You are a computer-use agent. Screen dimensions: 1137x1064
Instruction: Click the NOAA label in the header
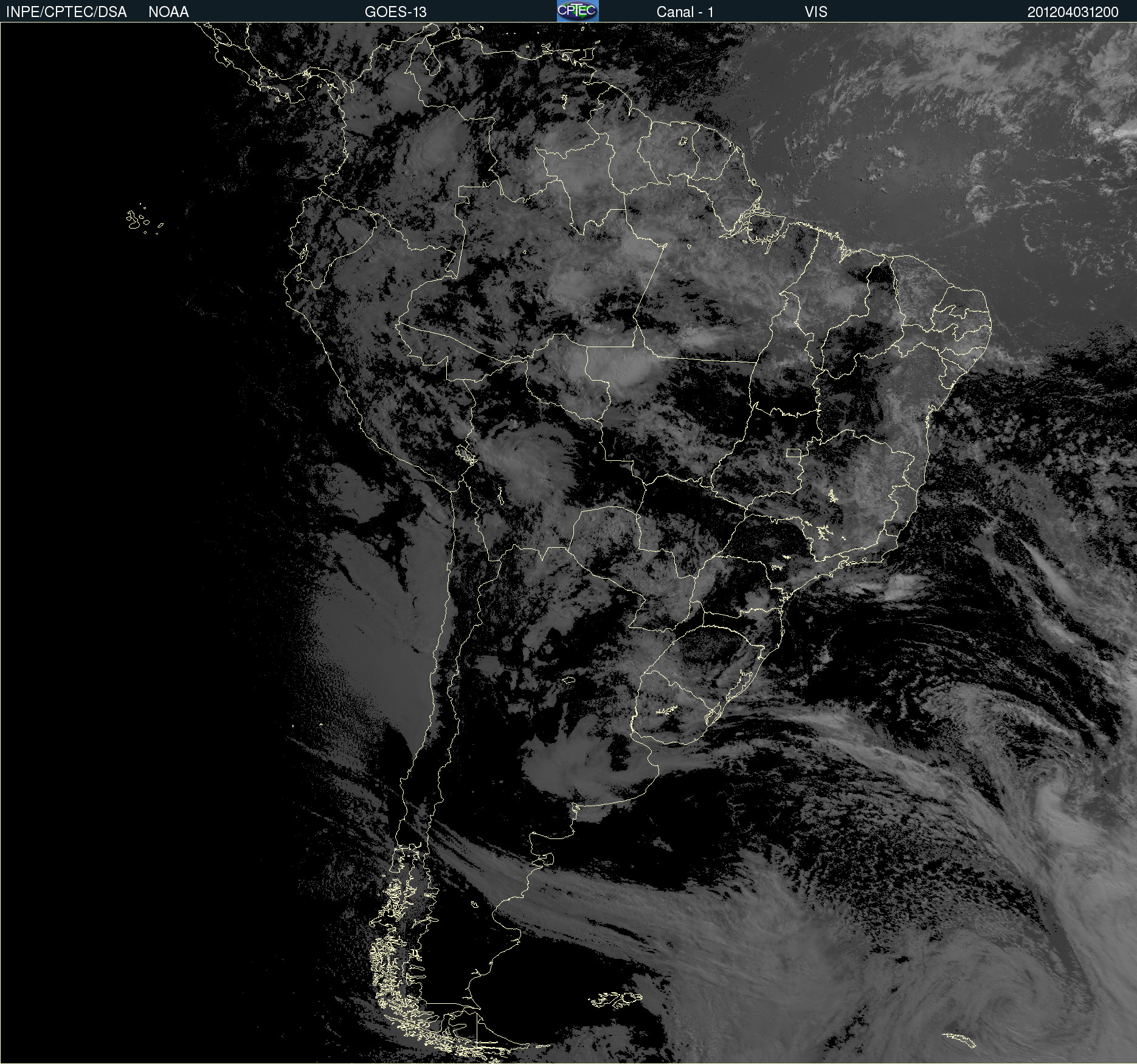tap(168, 12)
